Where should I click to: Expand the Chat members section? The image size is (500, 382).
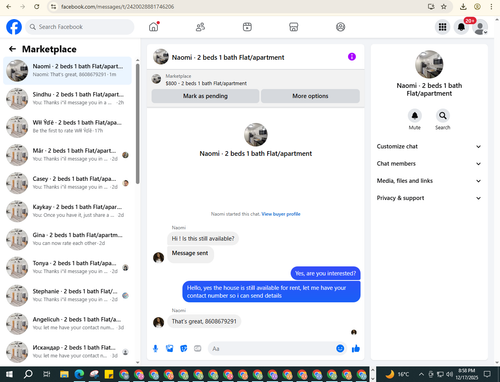coord(429,164)
